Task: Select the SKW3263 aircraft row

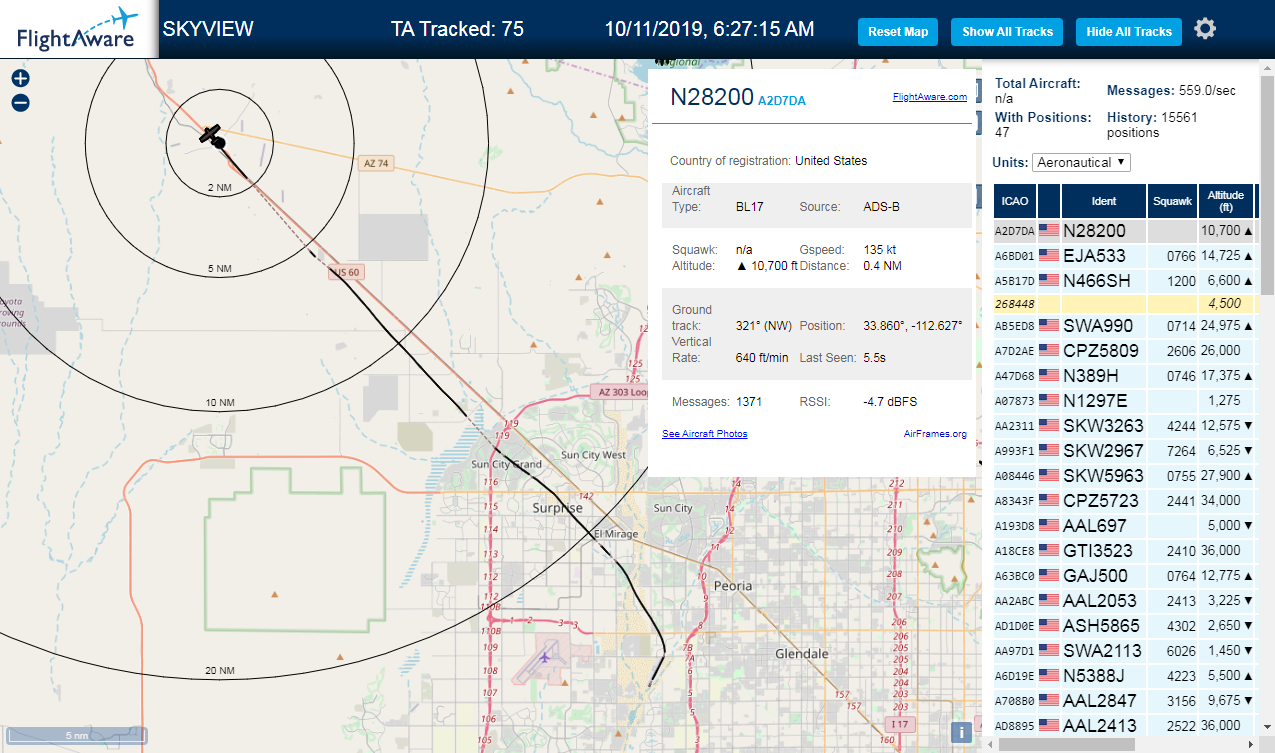Action: [x=1124, y=426]
